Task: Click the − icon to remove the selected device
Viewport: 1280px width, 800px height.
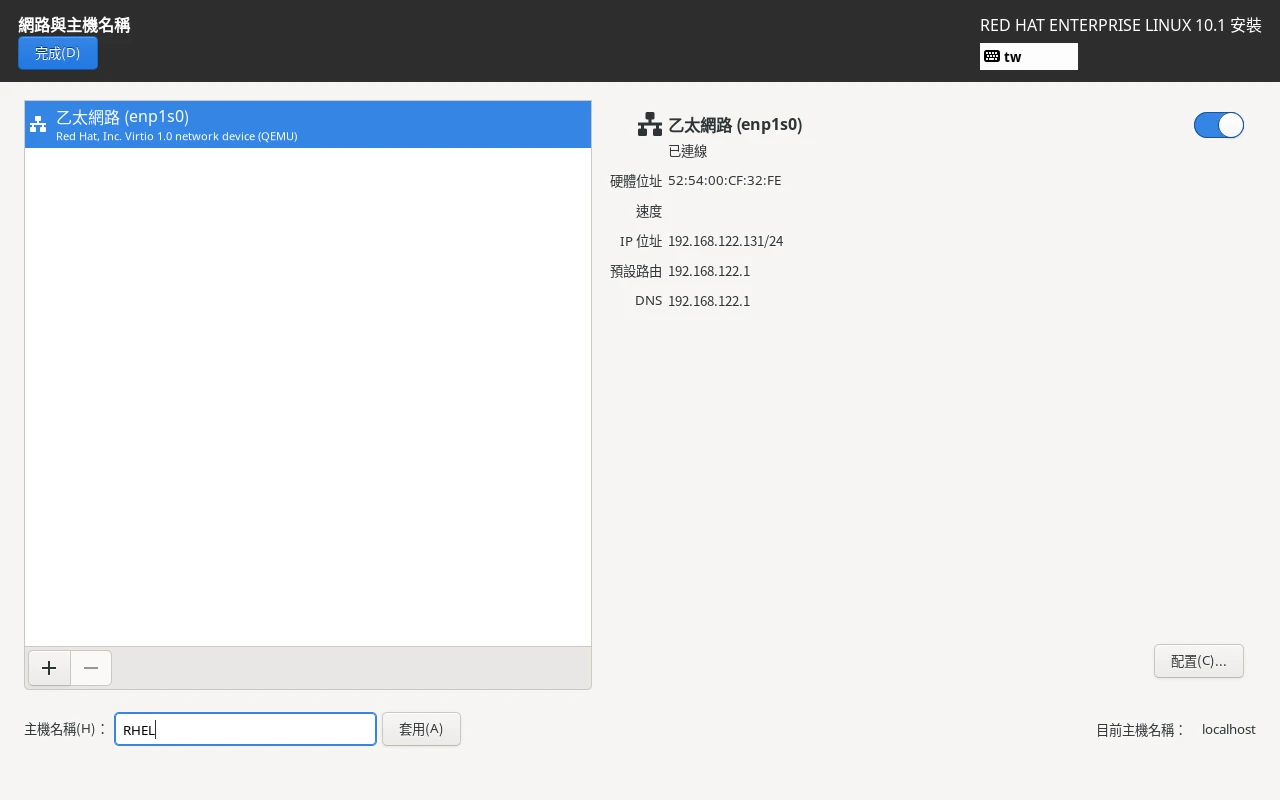Action: coord(91,668)
